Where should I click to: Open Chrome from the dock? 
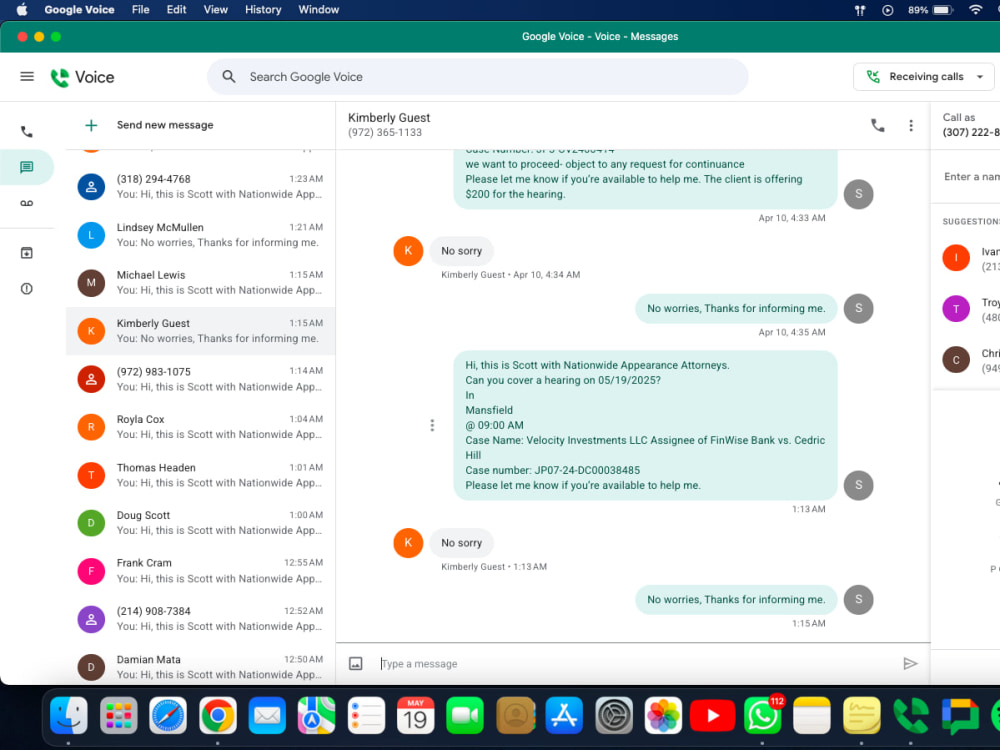tap(217, 716)
